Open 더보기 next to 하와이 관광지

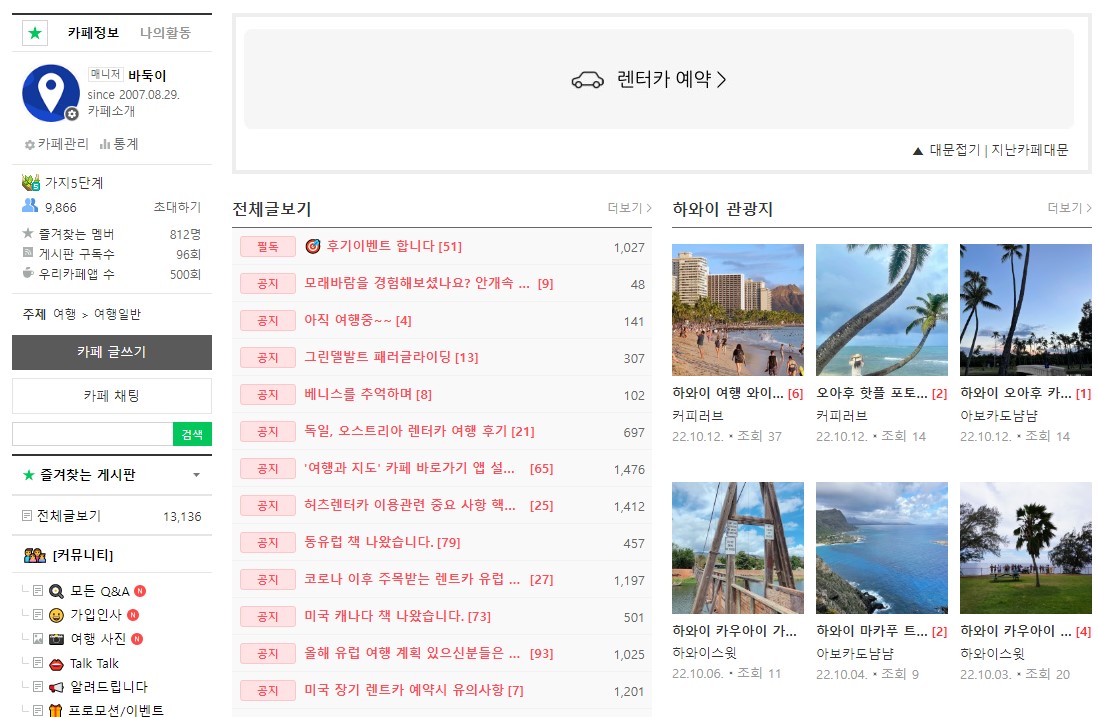(1069, 208)
